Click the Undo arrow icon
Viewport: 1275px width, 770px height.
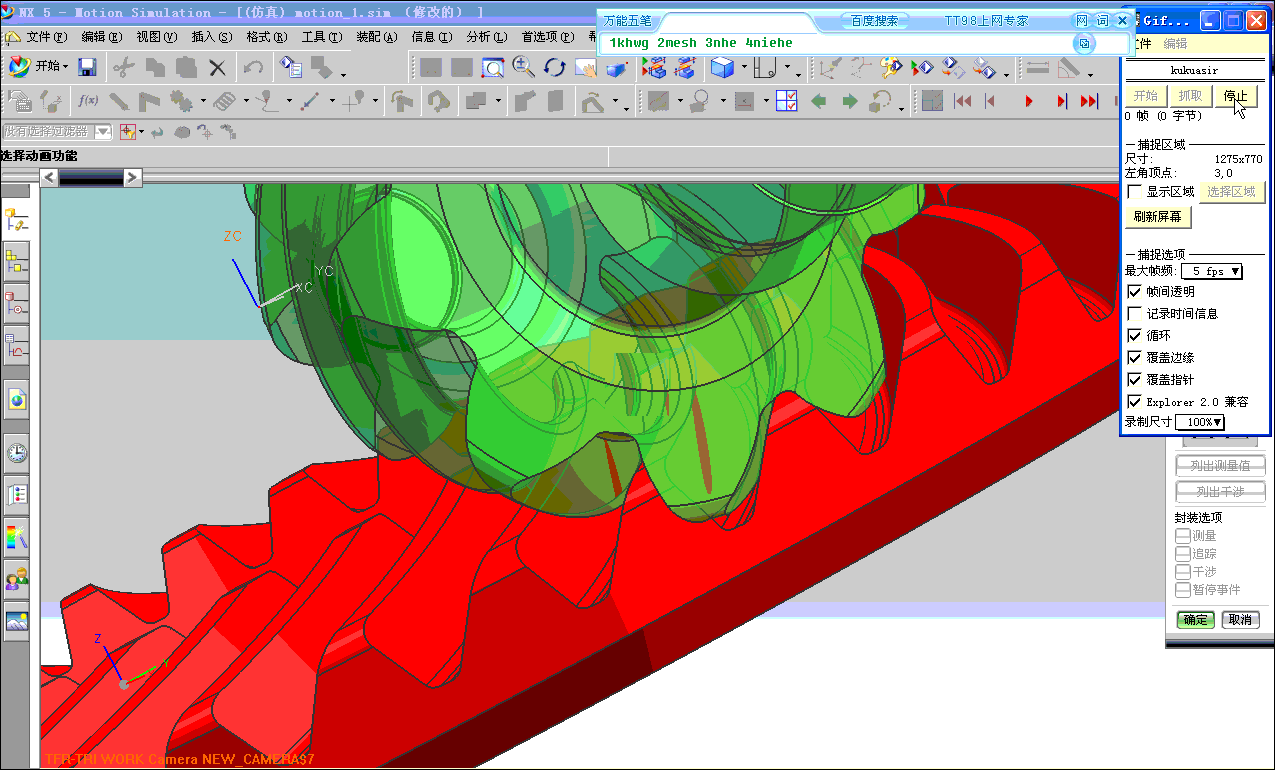(x=253, y=67)
